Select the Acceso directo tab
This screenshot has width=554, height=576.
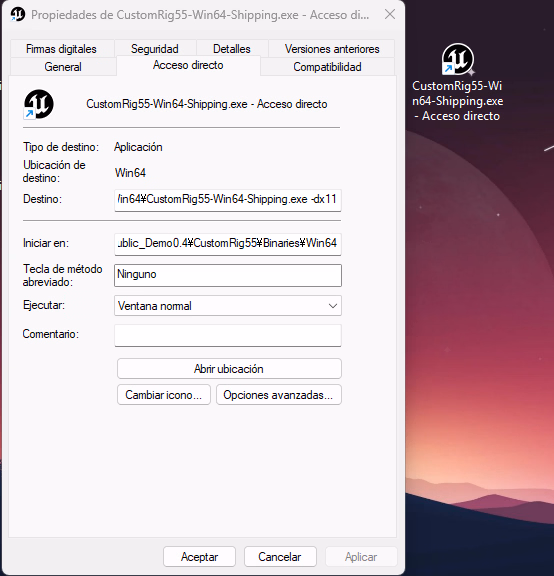coord(188,65)
